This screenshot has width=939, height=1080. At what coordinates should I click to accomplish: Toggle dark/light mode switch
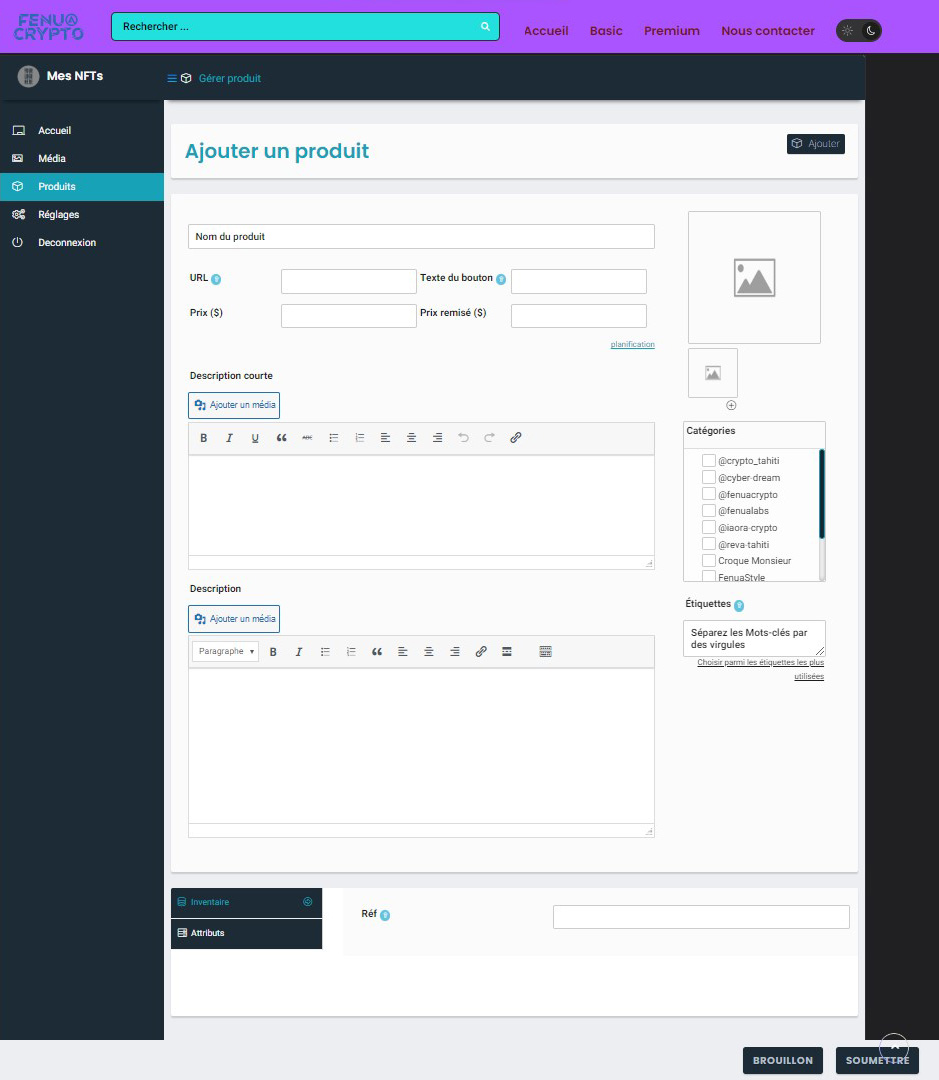858,30
